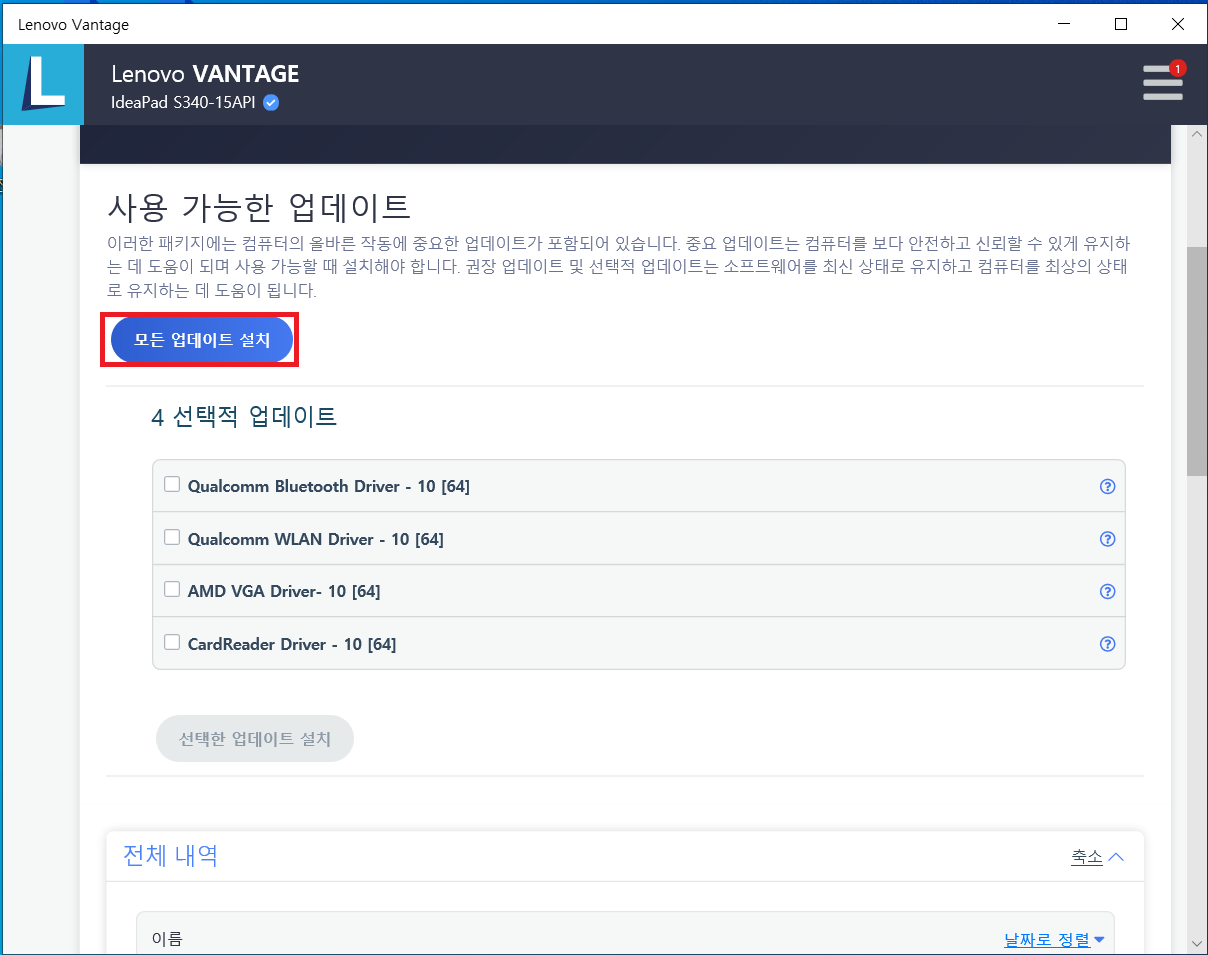Open help for Qualcomm WLAN Driver
This screenshot has width=1208, height=955.
(x=1107, y=539)
